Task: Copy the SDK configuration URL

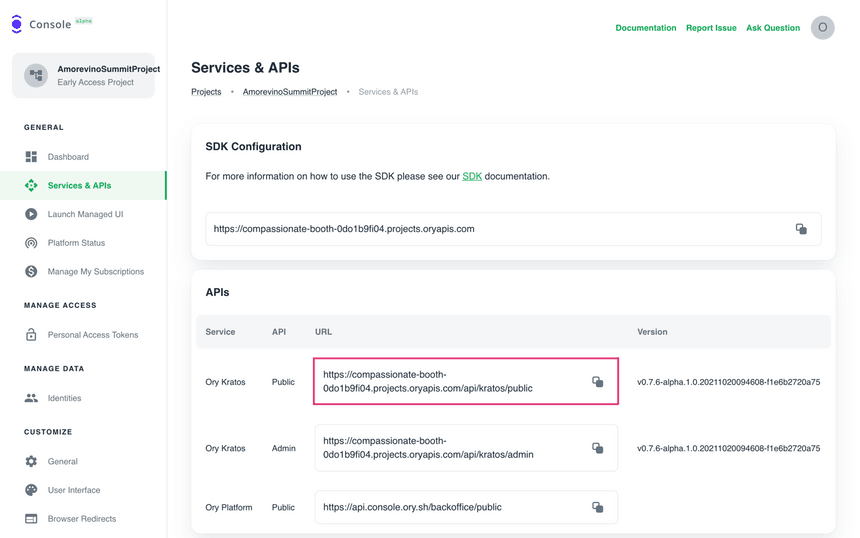Action: pos(801,229)
